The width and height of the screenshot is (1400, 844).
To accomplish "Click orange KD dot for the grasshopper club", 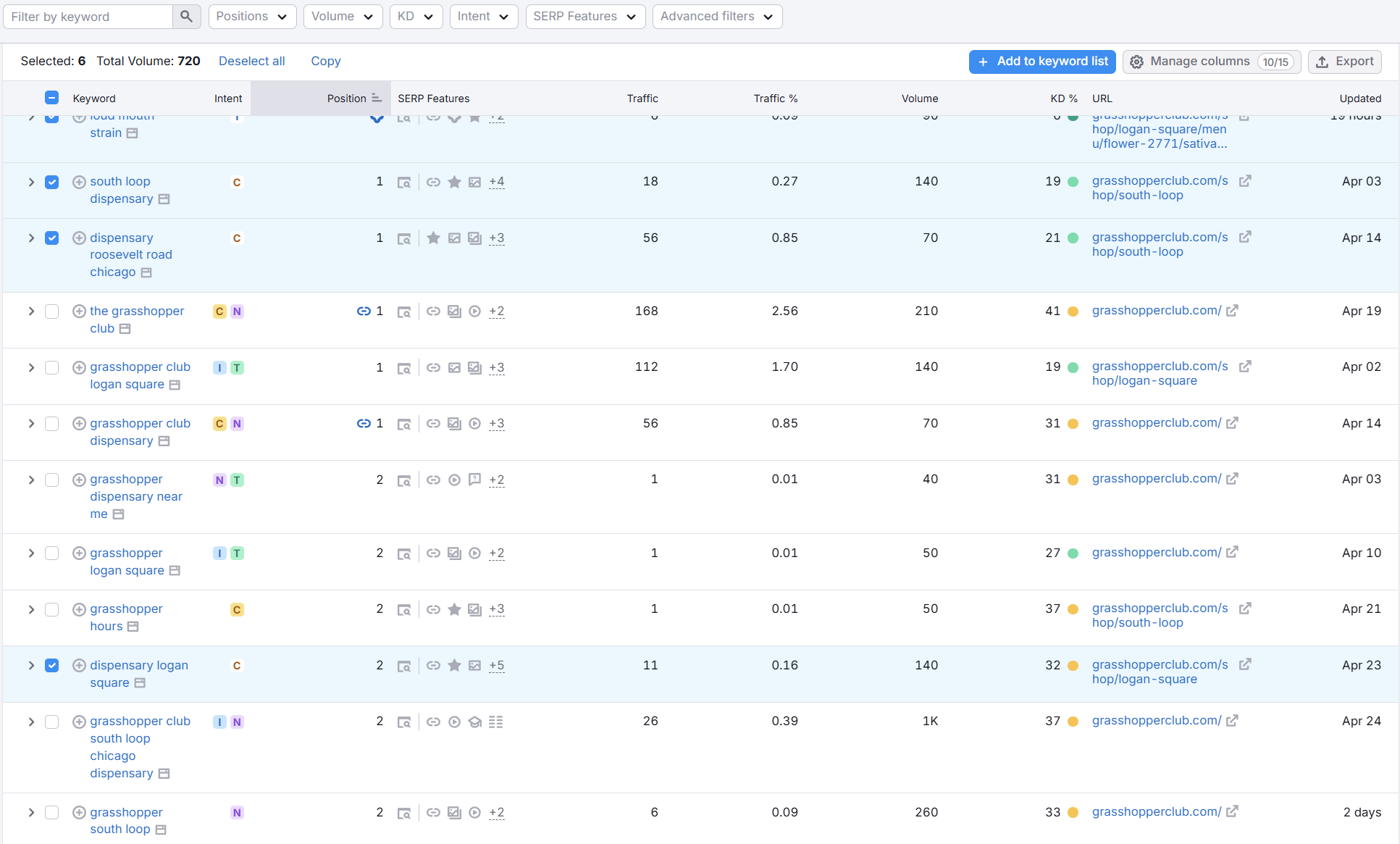I will click(x=1073, y=312).
